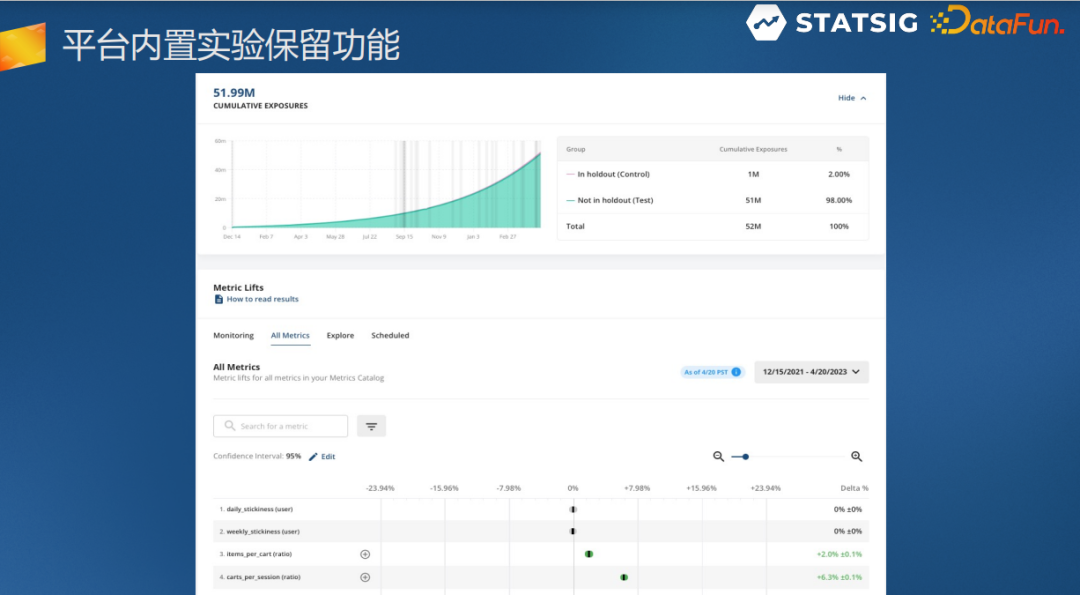
Task: Click the zoom out magnifier icon
Action: [718, 456]
